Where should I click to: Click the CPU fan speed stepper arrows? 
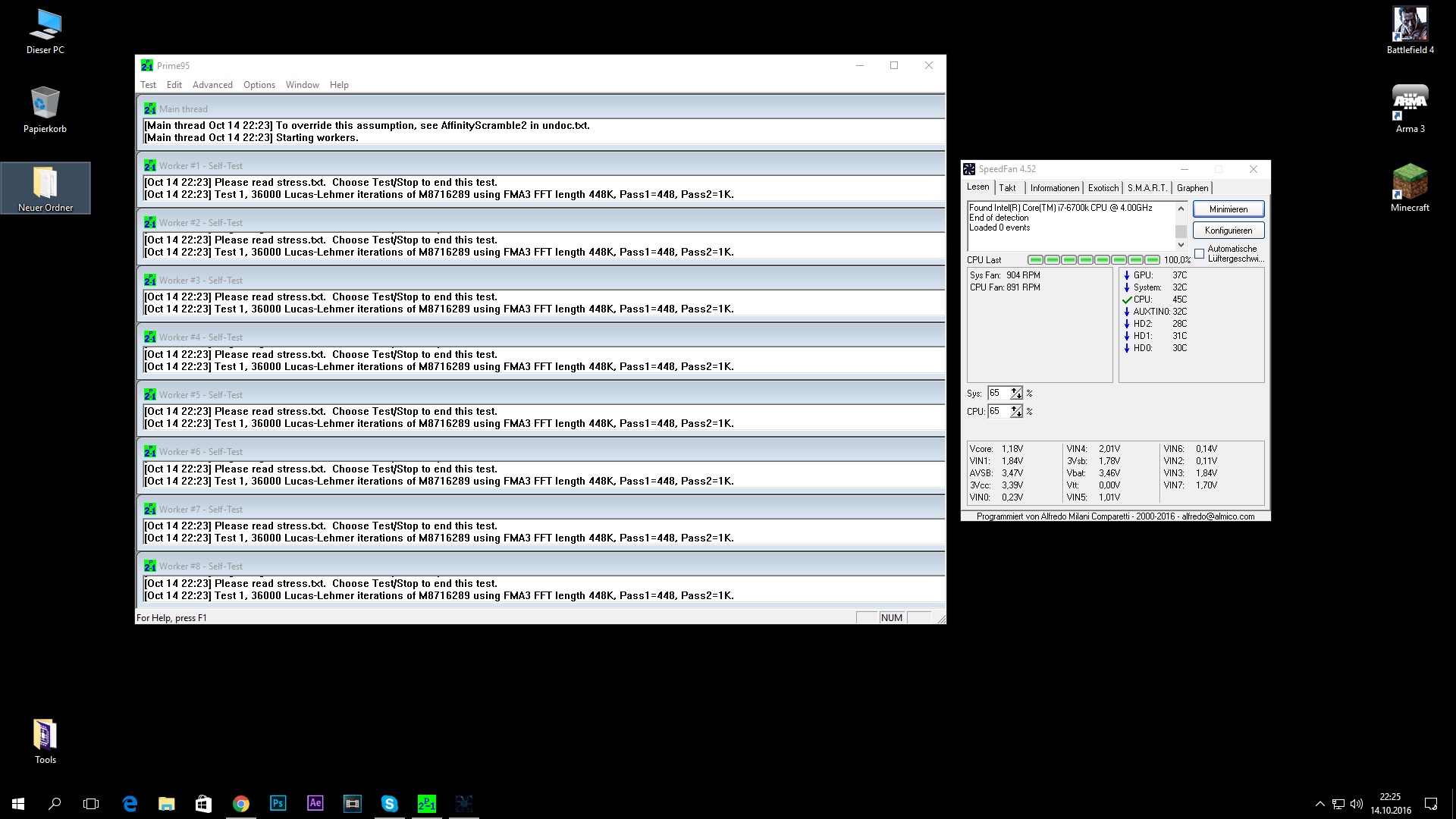tap(1016, 411)
